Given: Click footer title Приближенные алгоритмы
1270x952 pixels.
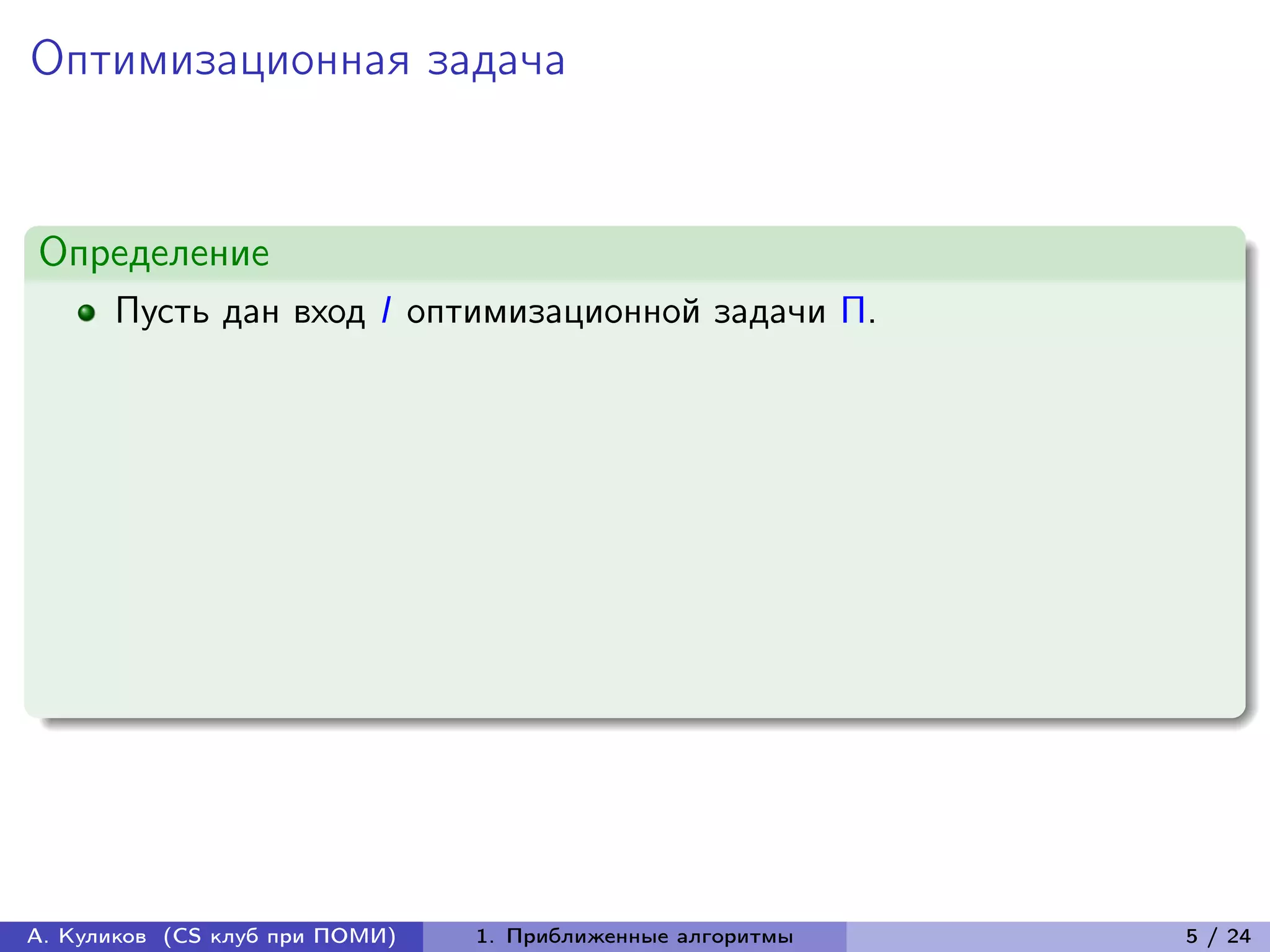Looking at the screenshot, I should tap(649, 936).
